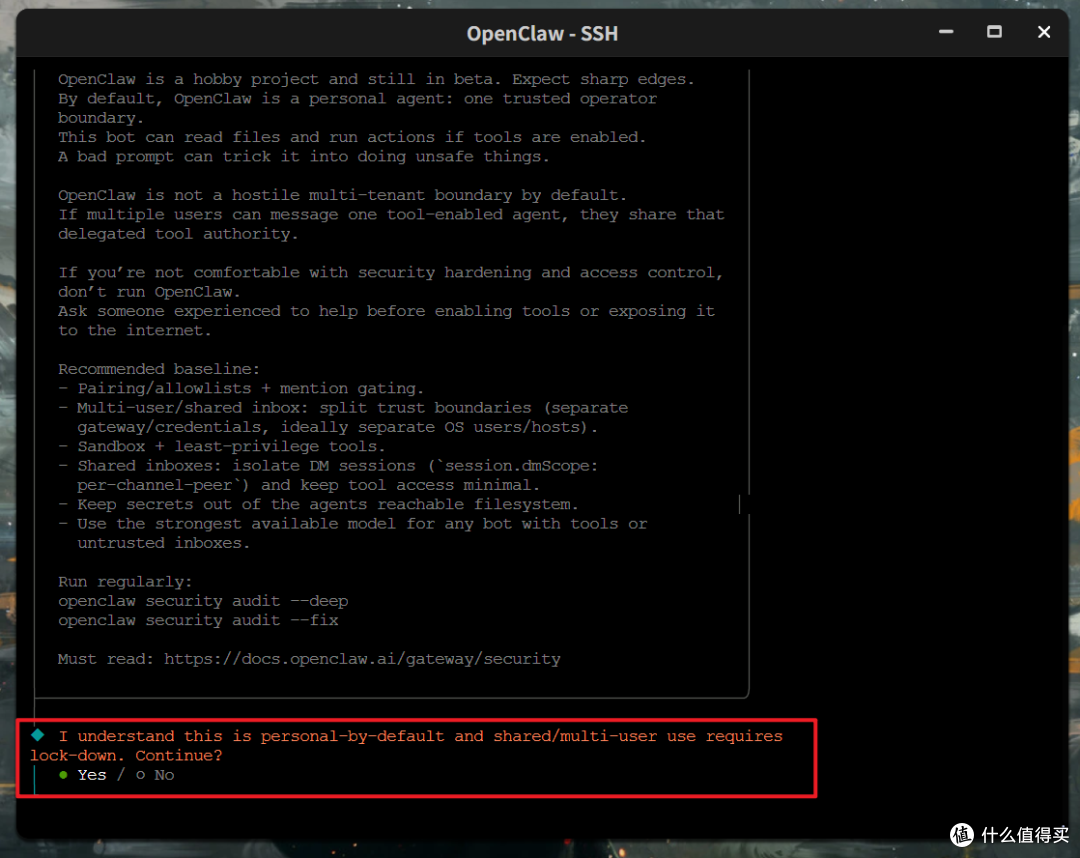Click the 'Recommended baseline:' heading
The width and height of the screenshot is (1080, 858).
point(159,369)
